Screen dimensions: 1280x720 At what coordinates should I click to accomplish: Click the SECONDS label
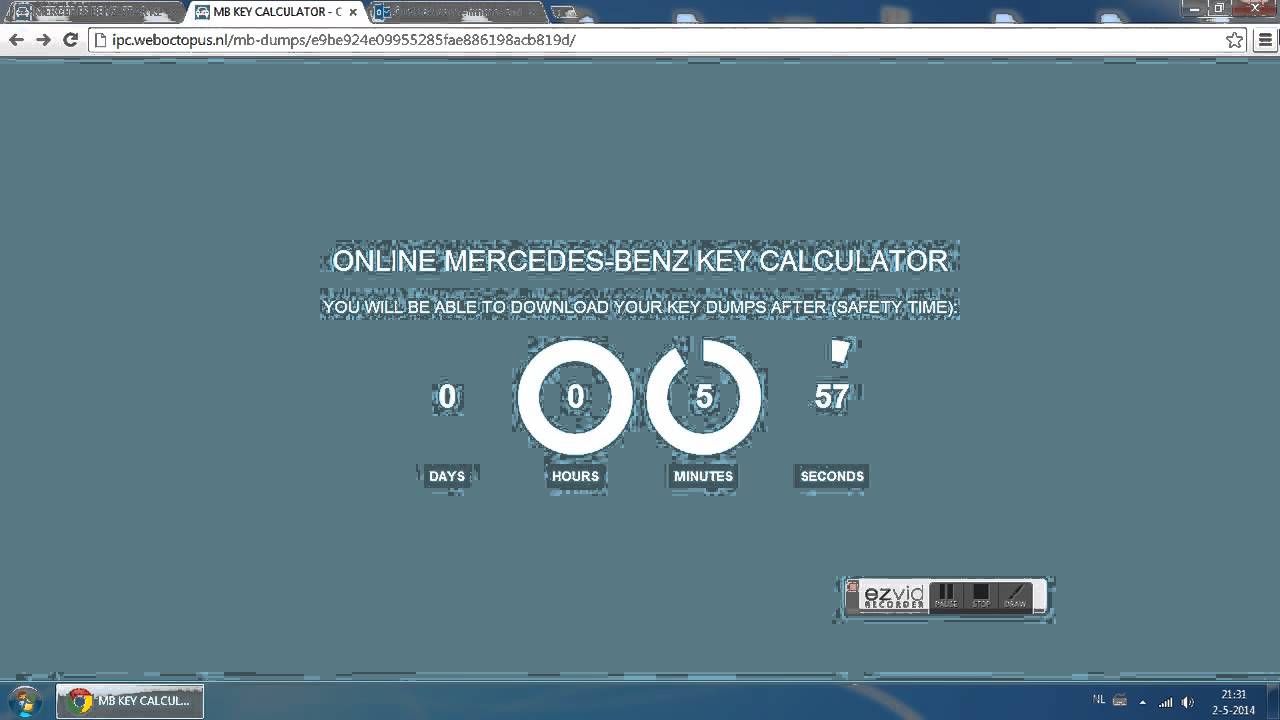(x=832, y=476)
